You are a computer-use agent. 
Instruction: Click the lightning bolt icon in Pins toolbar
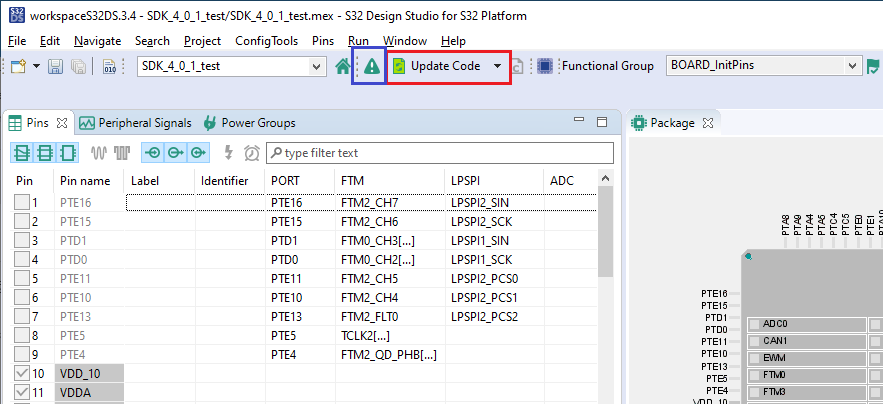pyautogui.click(x=229, y=153)
